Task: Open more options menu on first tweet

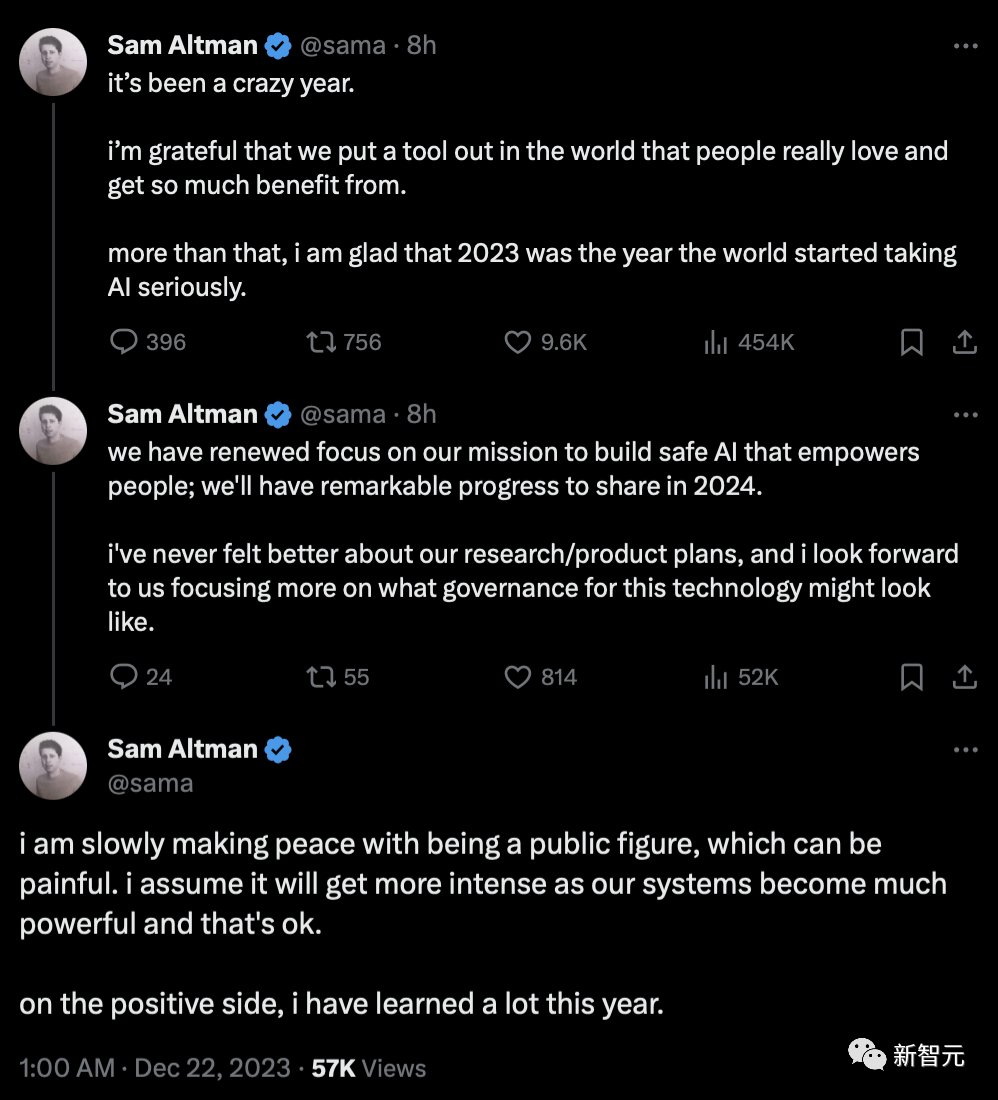Action: (x=966, y=45)
